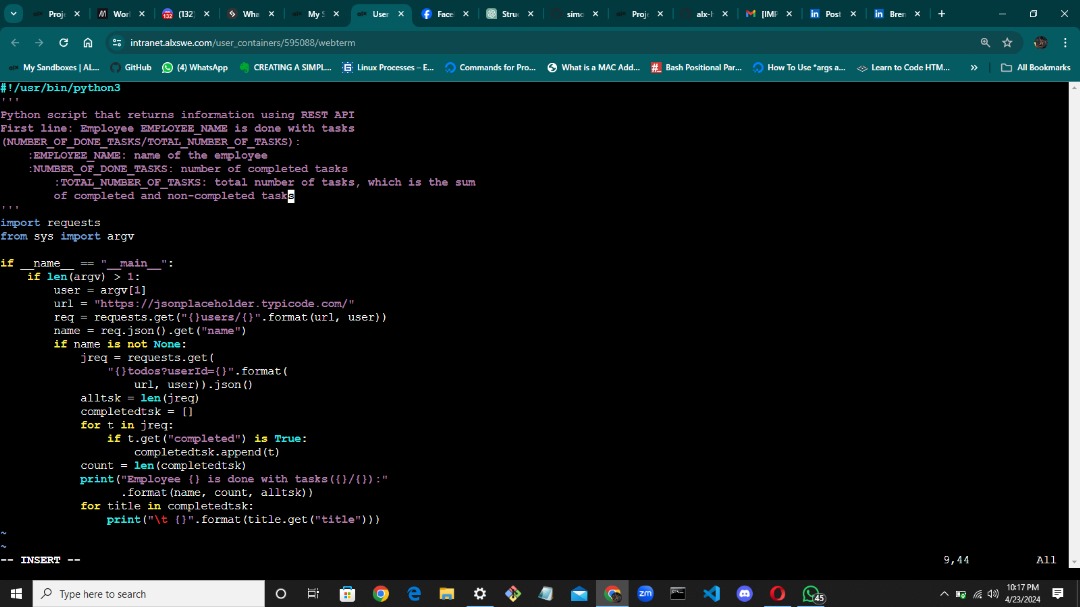
Task: Open File Explorer from taskbar
Action: coord(447,593)
